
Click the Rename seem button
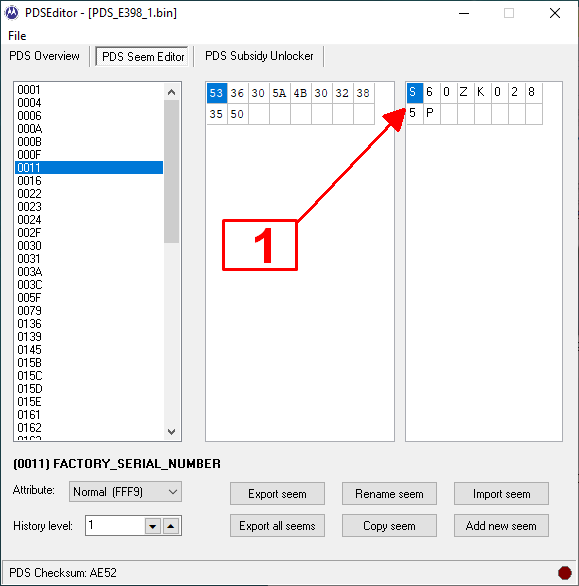coord(389,494)
